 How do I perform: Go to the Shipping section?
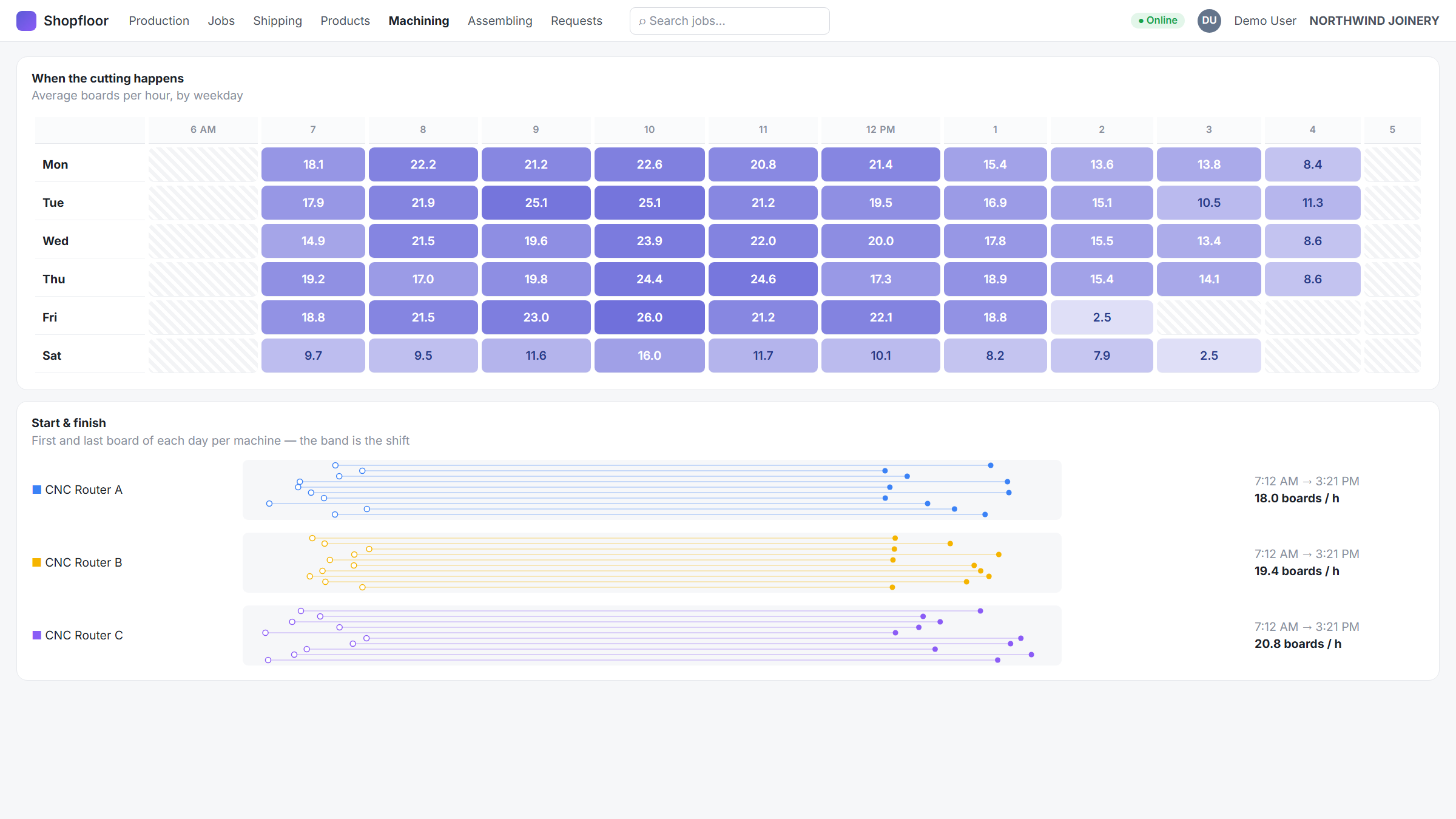277,21
